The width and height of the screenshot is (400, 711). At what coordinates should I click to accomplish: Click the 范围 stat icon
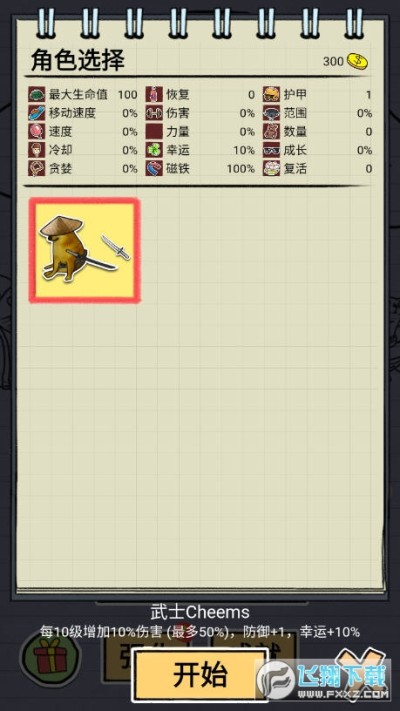(x=272, y=113)
